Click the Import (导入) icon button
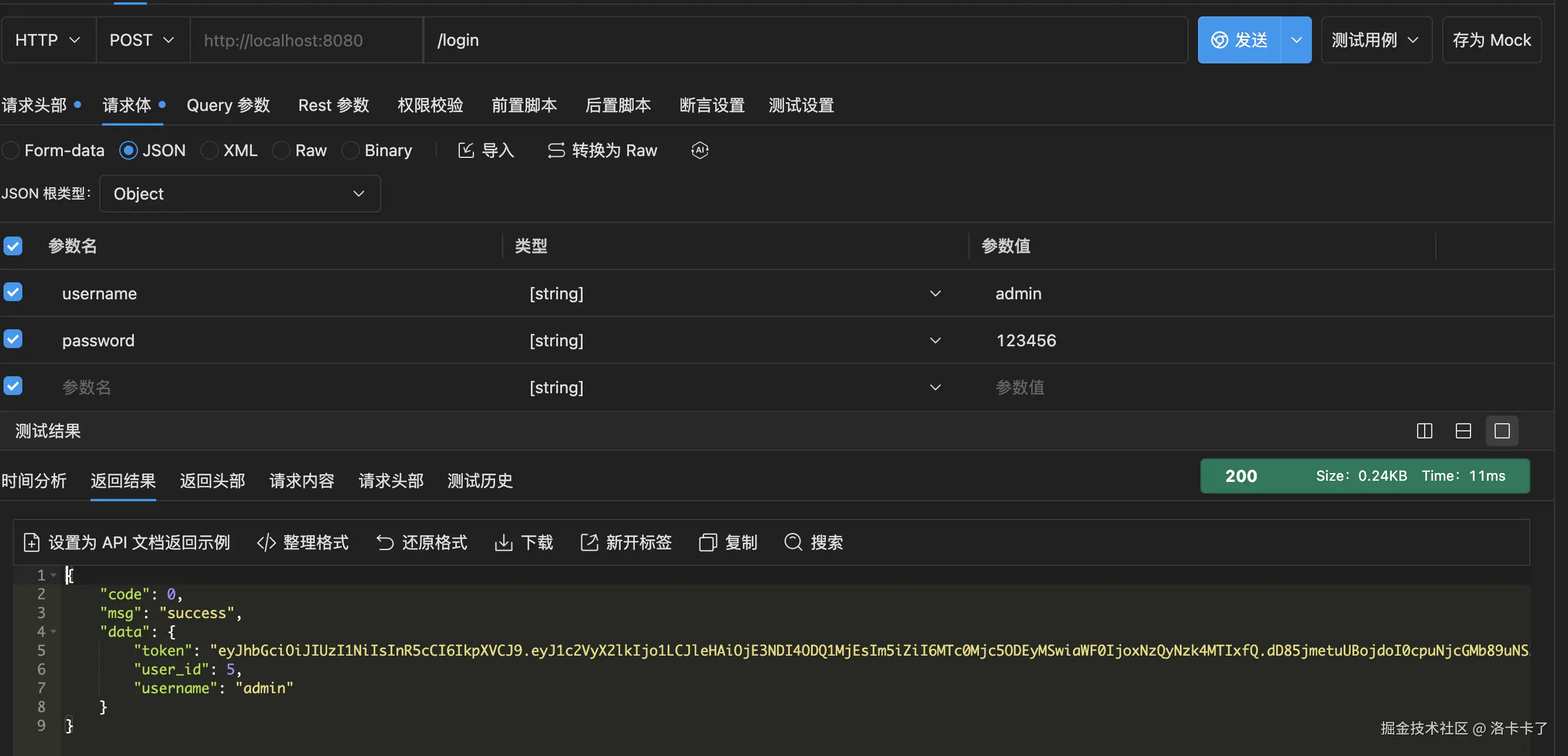 (466, 150)
